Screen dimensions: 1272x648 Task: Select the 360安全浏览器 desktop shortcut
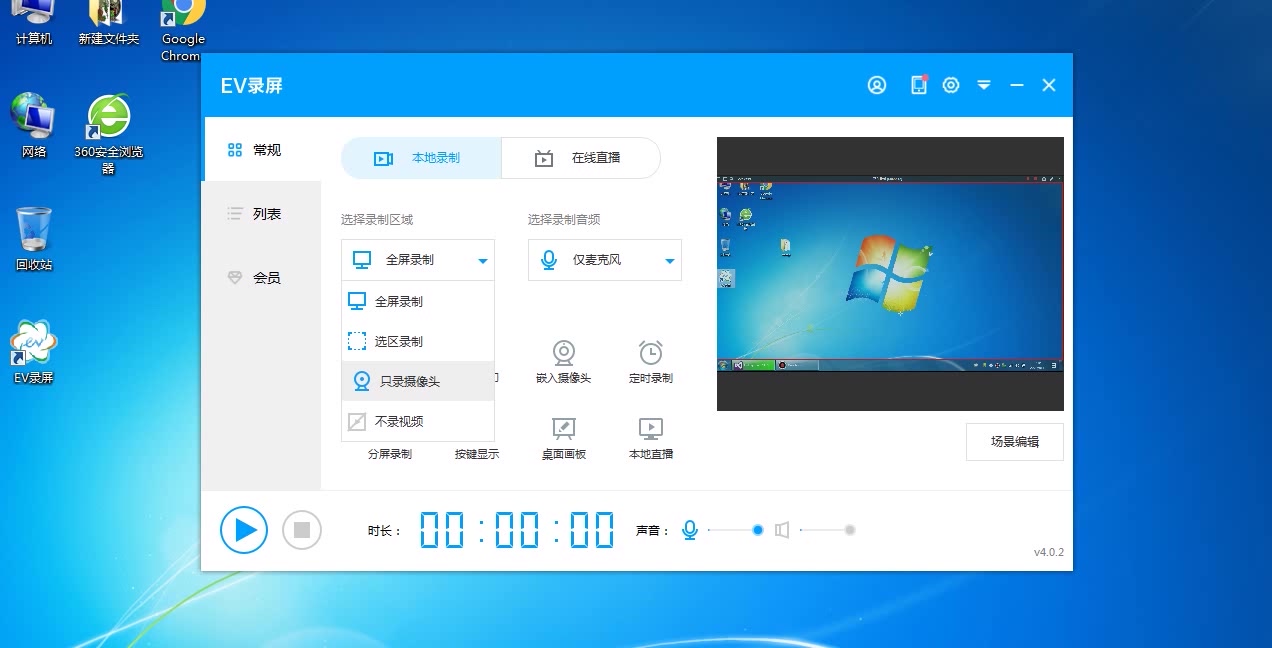[x=109, y=134]
